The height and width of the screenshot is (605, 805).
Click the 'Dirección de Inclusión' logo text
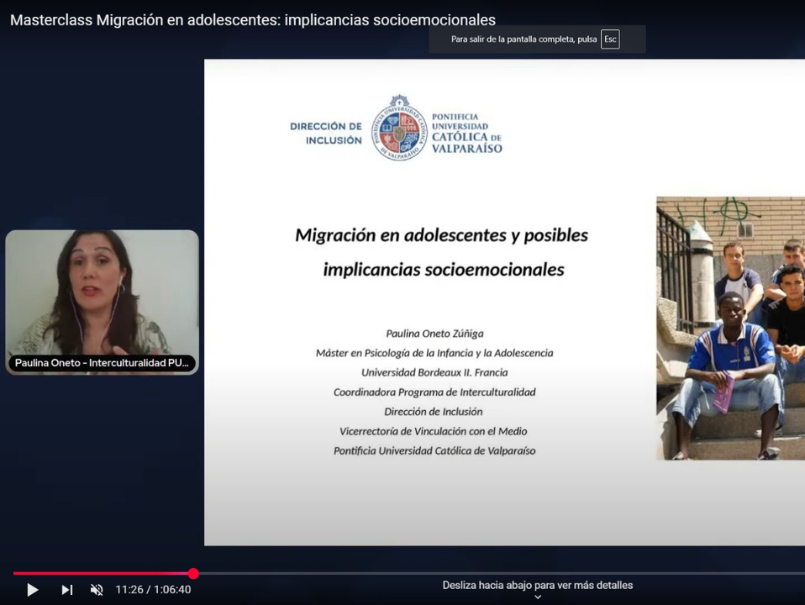point(326,133)
